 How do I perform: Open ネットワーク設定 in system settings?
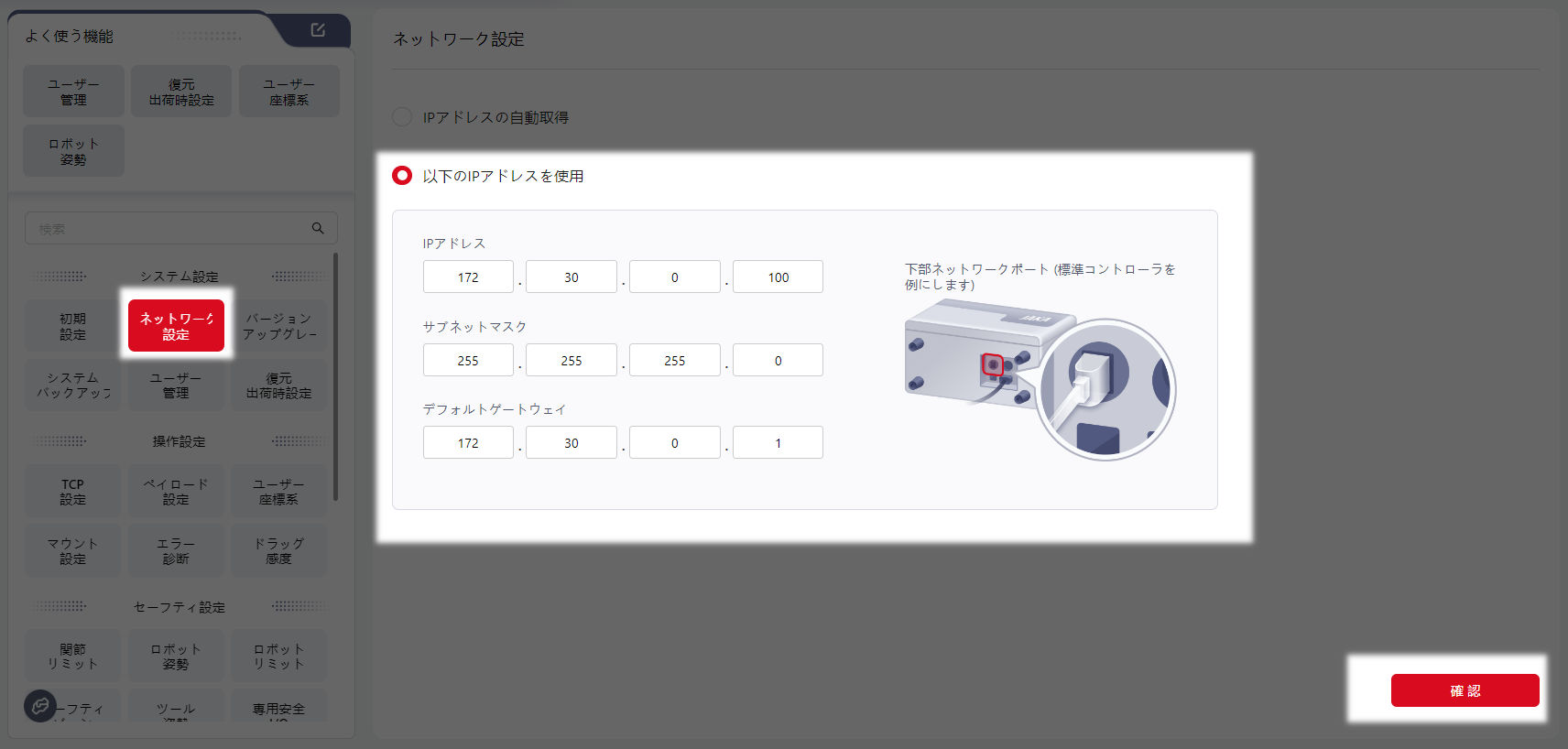[x=176, y=326]
